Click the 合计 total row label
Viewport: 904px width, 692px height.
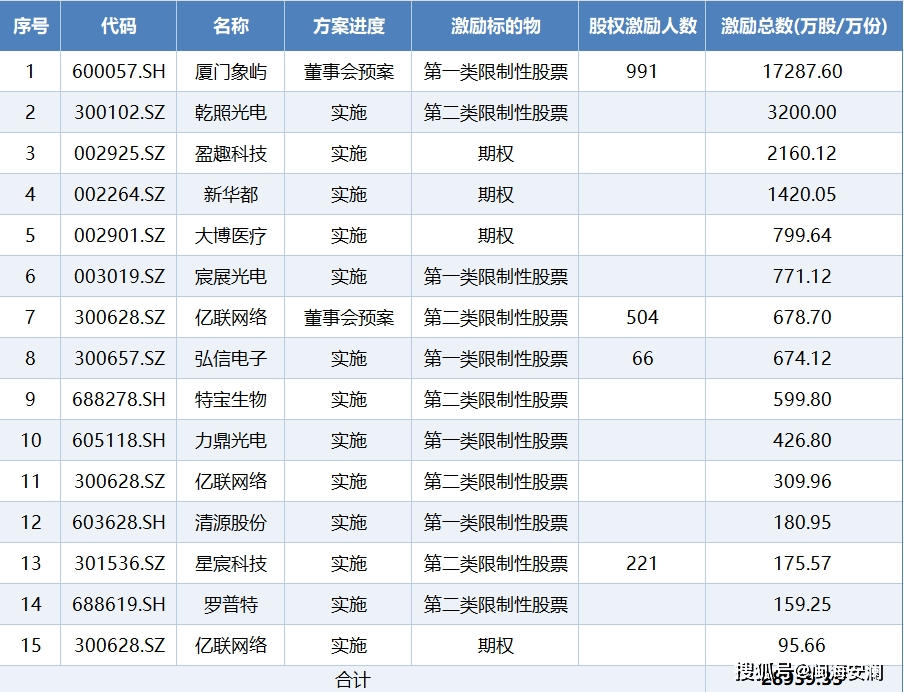pos(352,680)
